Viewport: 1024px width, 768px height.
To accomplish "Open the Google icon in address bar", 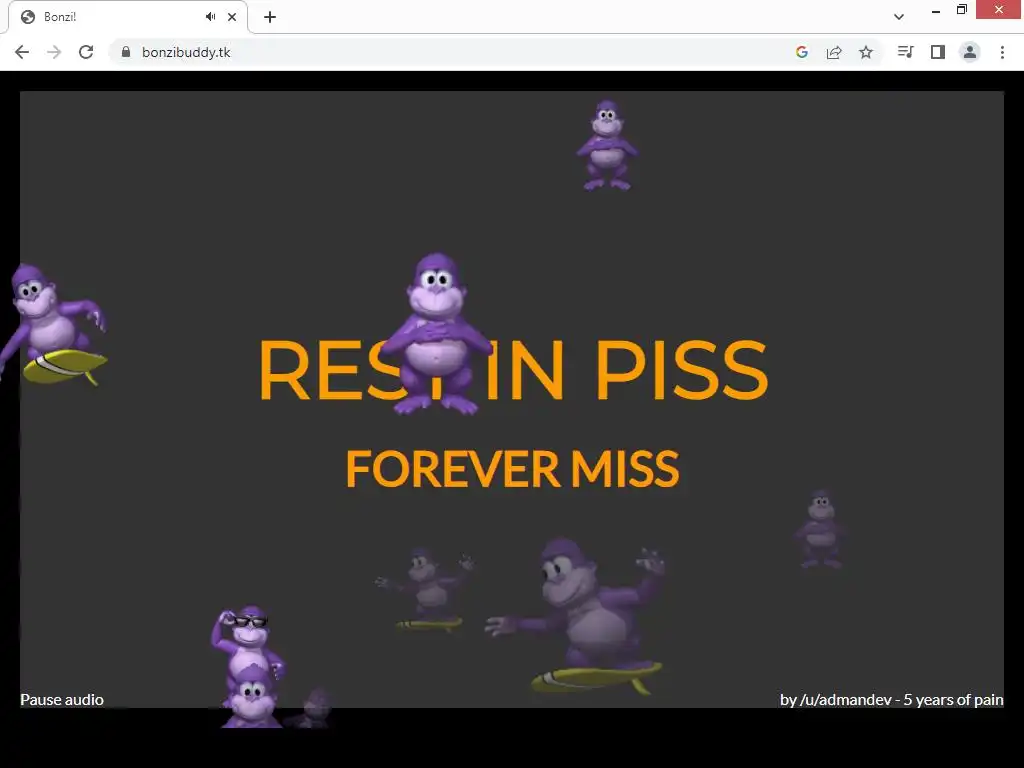I will pos(802,52).
